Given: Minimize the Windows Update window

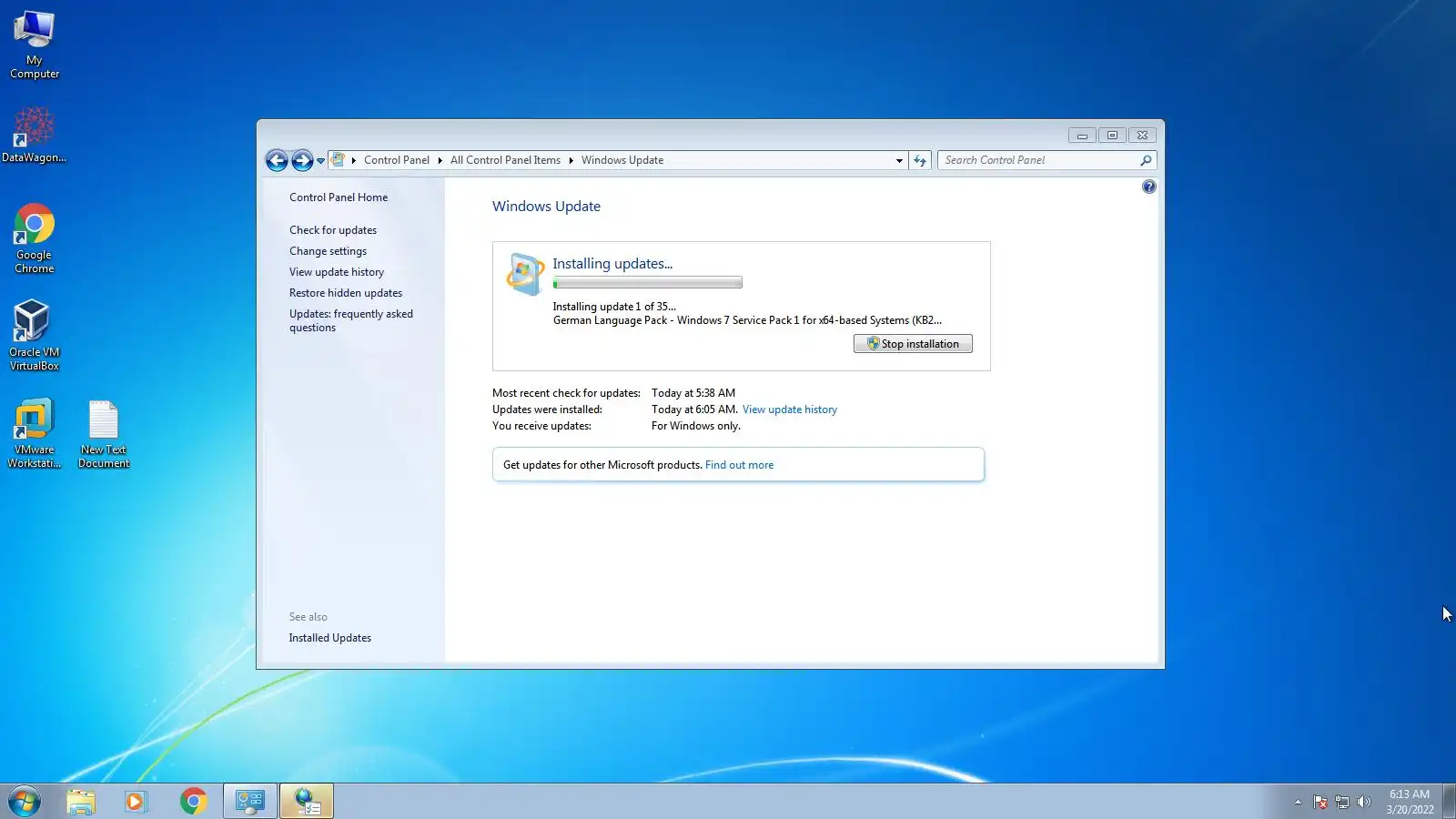Looking at the screenshot, I should 1082,136.
